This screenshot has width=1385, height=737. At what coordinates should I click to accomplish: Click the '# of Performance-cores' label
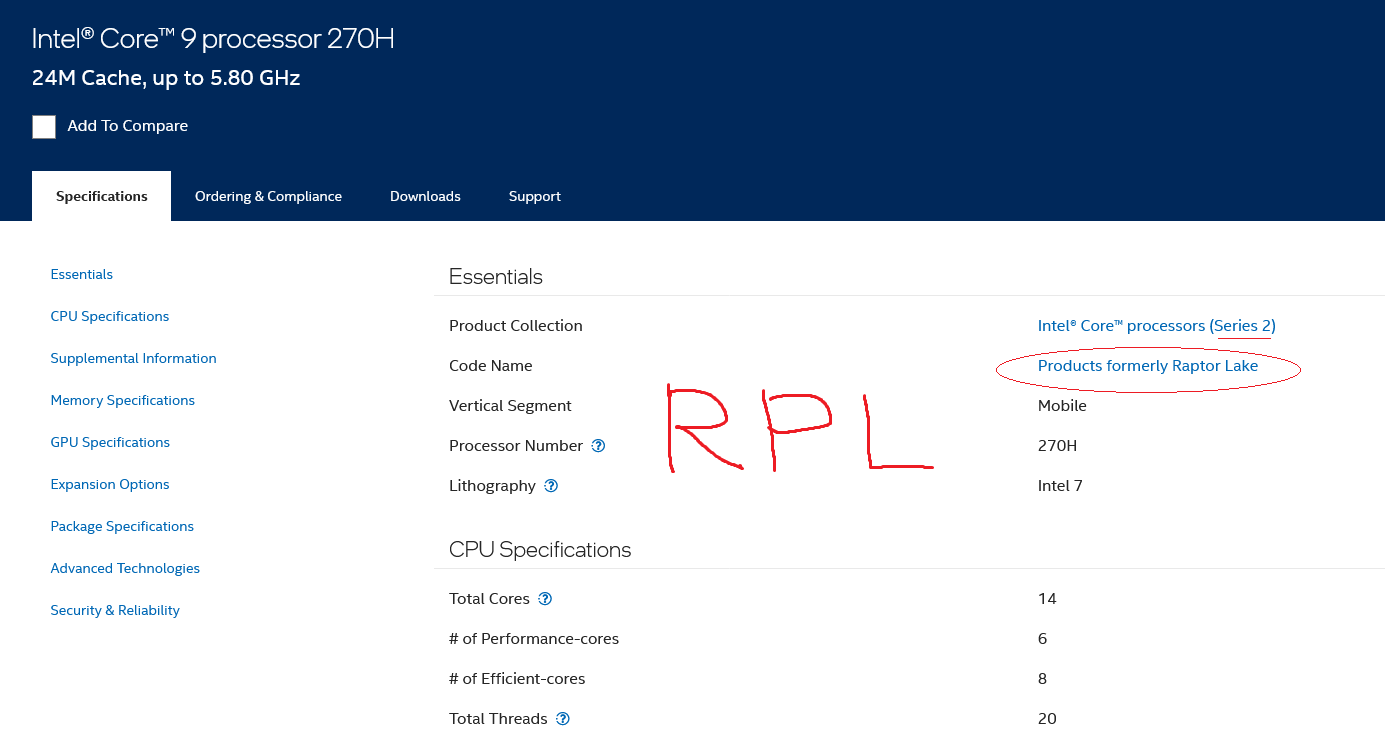tap(534, 639)
